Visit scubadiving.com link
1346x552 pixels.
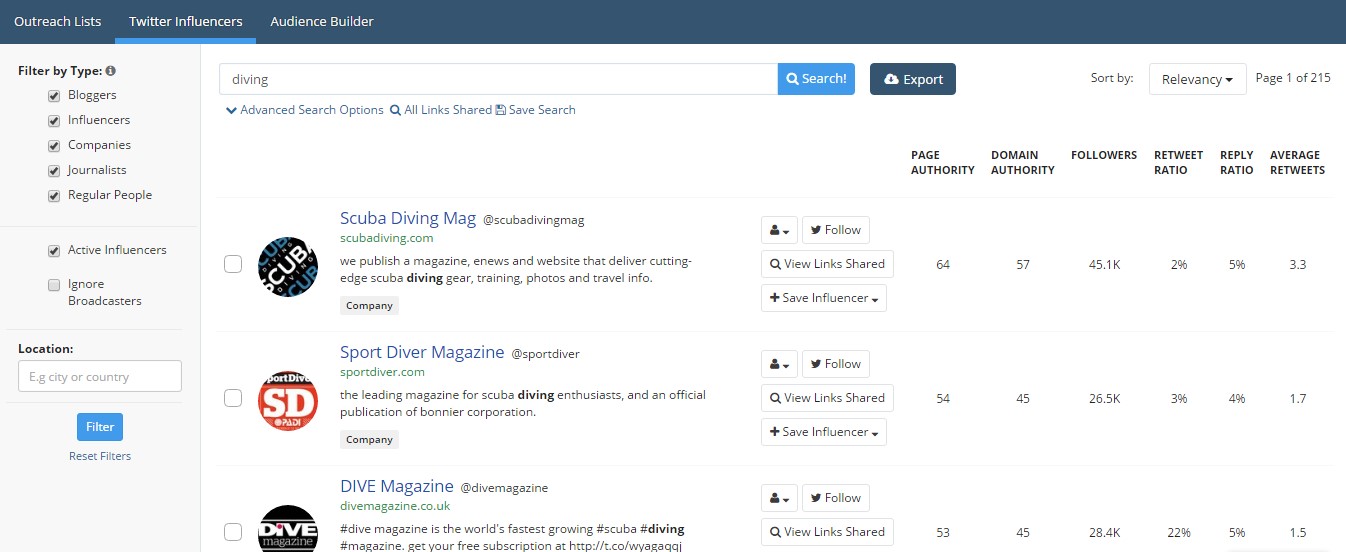387,238
